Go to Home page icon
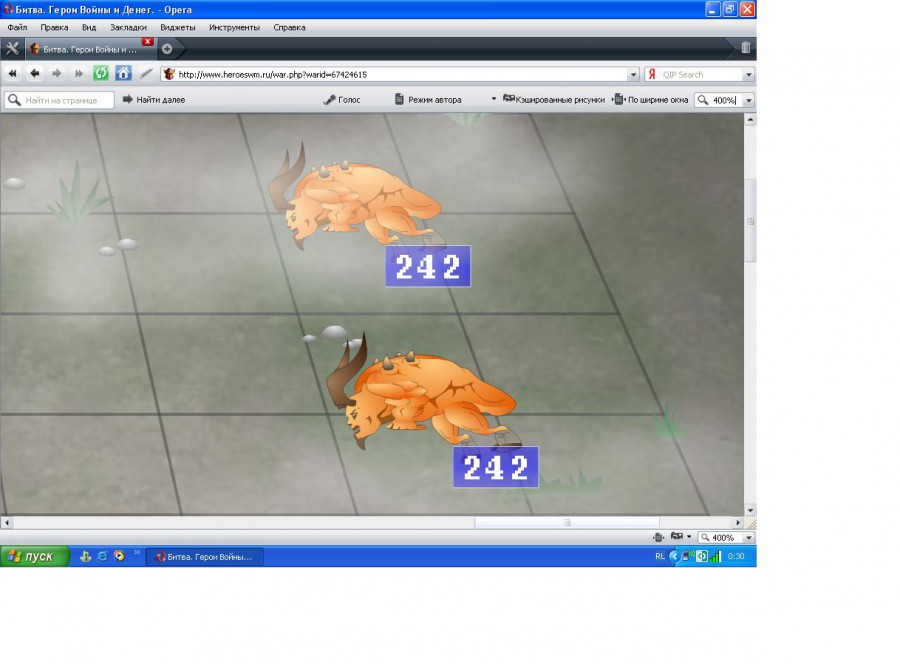This screenshot has height=664, width=900. pos(123,73)
